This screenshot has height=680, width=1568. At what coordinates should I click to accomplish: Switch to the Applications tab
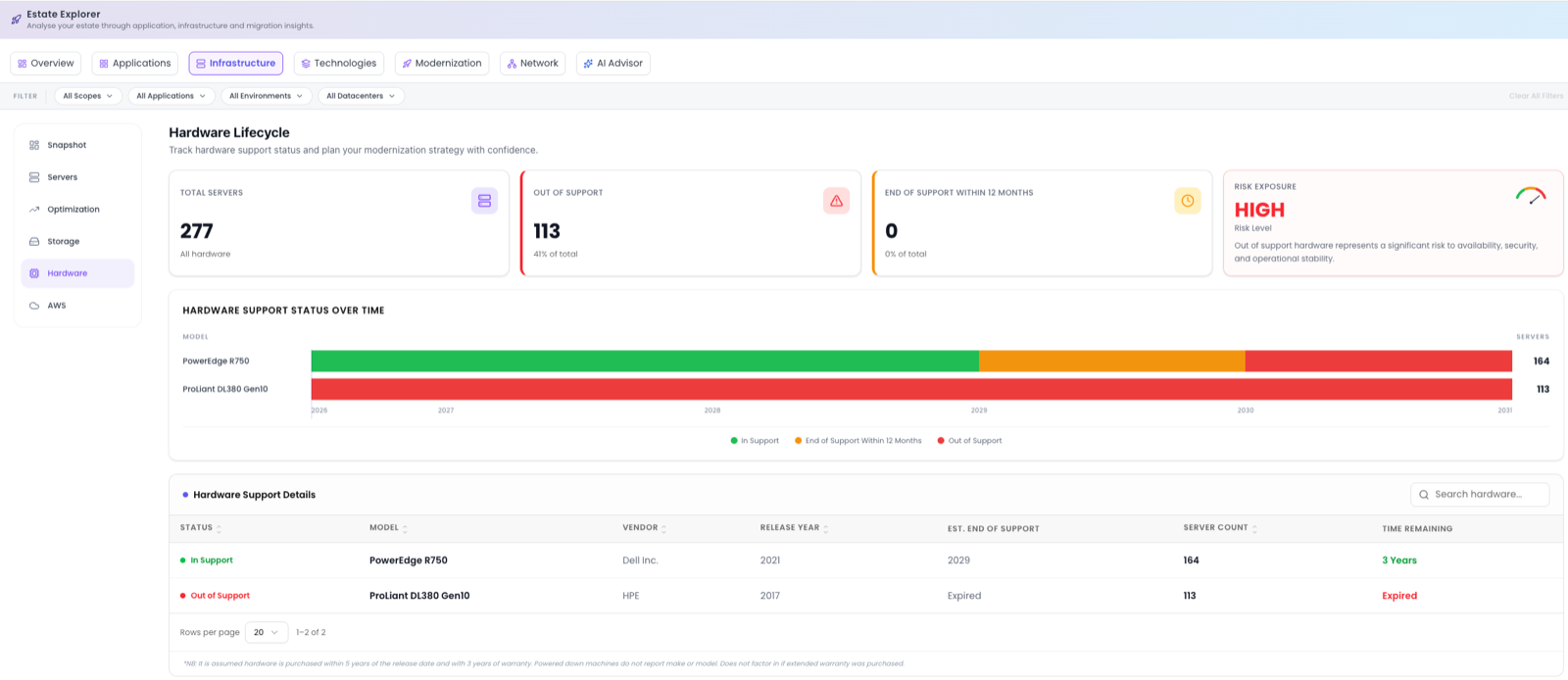tap(135, 64)
